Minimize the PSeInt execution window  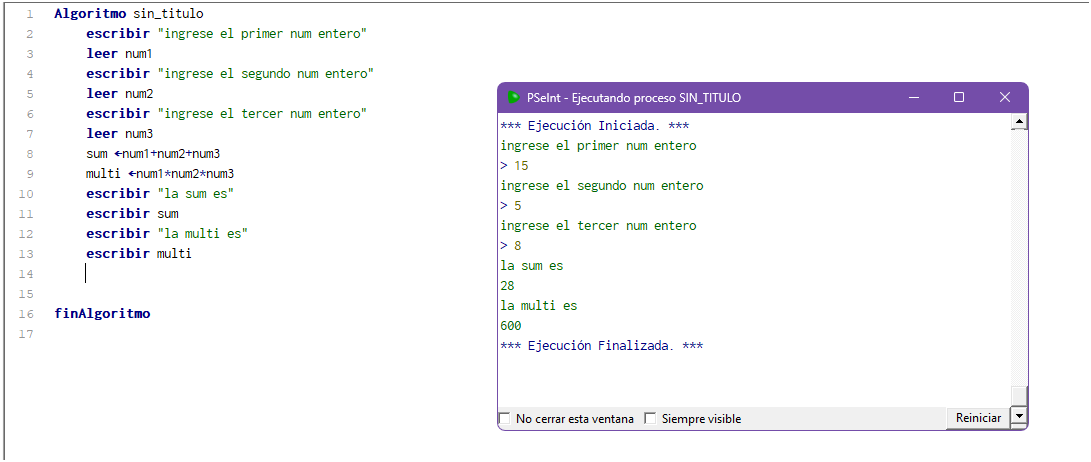913,97
